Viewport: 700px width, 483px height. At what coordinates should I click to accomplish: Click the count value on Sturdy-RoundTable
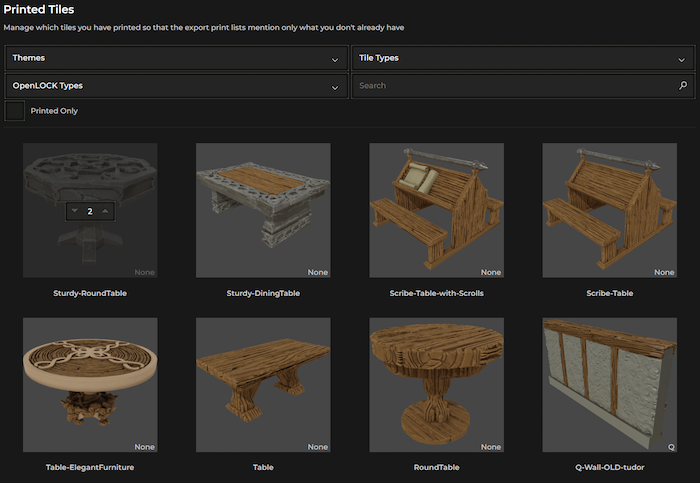pos(90,211)
